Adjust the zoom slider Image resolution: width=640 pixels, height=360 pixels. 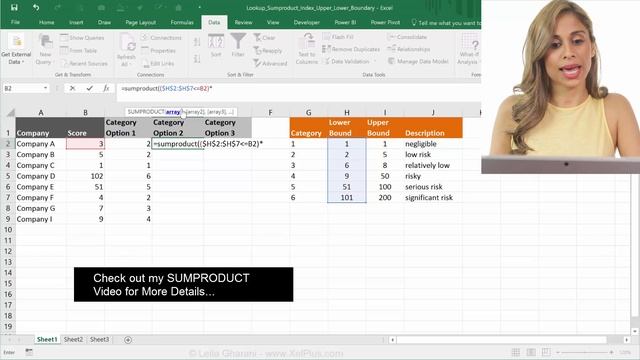tap(584, 352)
